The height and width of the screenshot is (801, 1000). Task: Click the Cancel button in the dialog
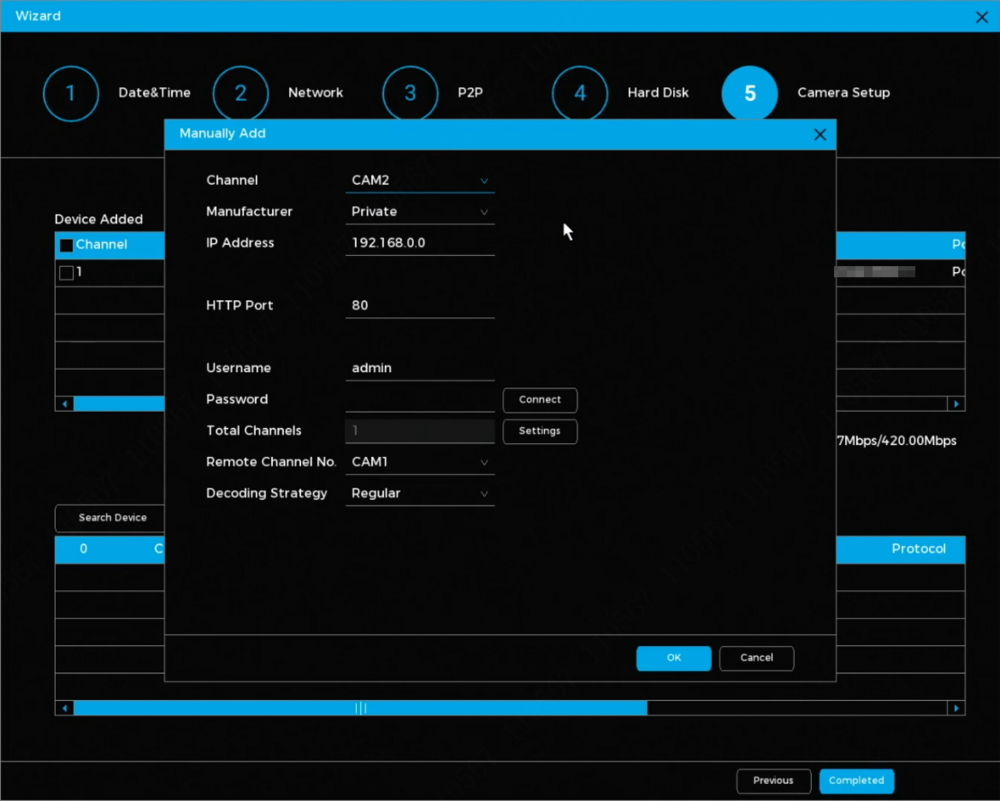pyautogui.click(x=756, y=658)
